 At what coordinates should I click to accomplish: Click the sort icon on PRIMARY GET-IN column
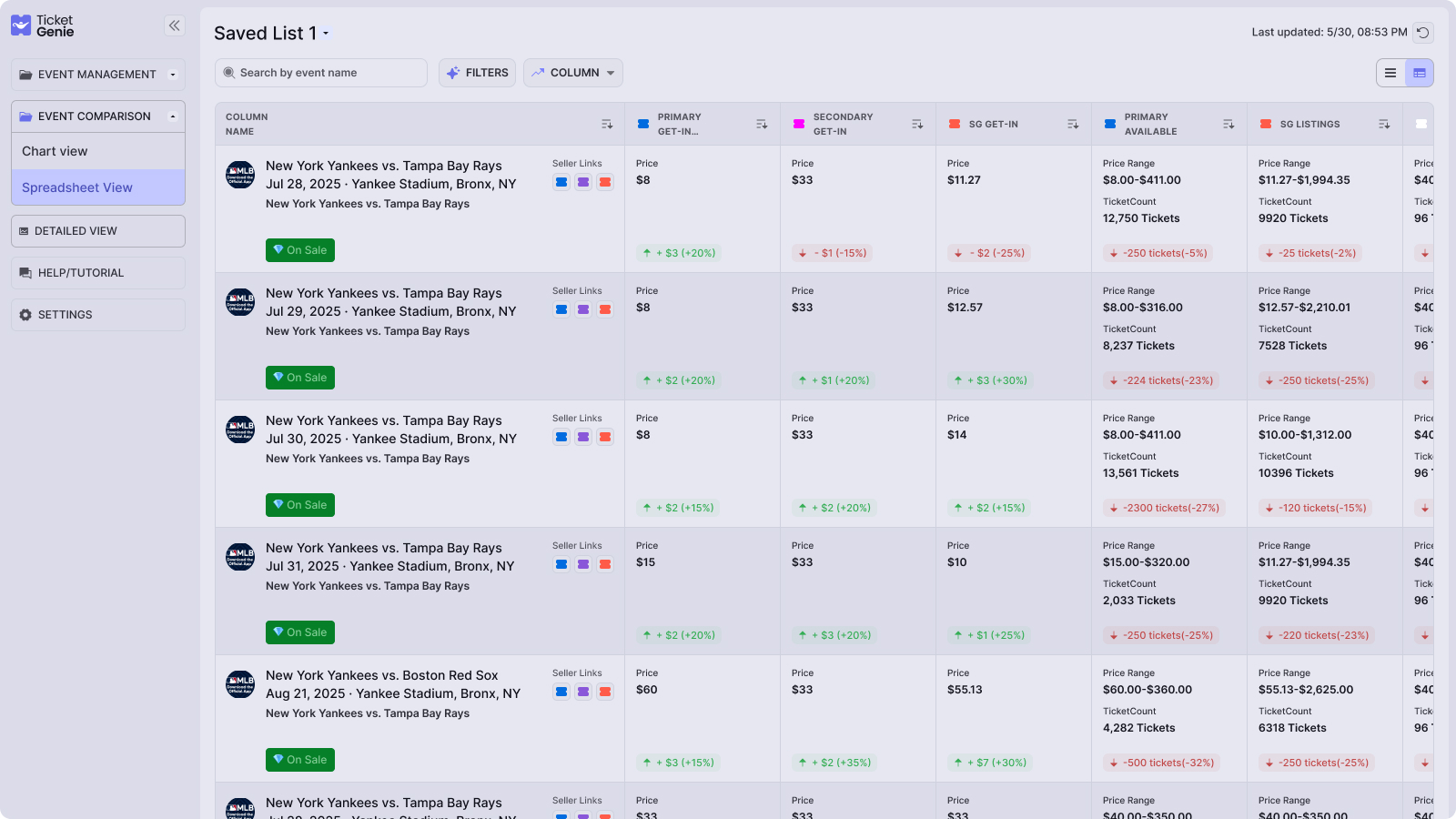coord(762,124)
